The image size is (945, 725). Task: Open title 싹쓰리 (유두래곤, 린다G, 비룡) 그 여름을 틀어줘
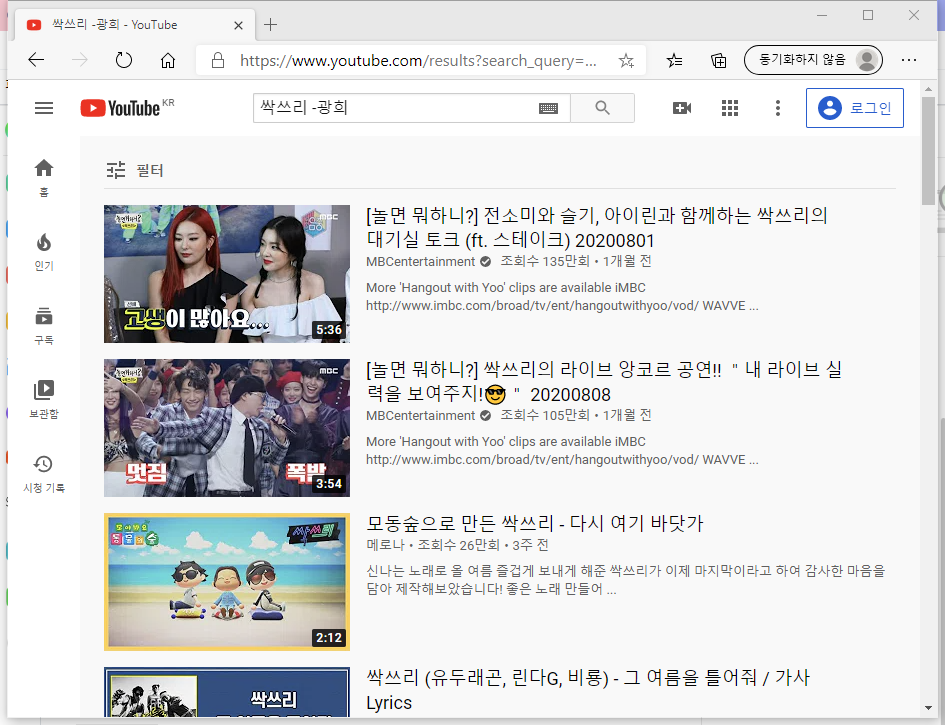pyautogui.click(x=588, y=690)
